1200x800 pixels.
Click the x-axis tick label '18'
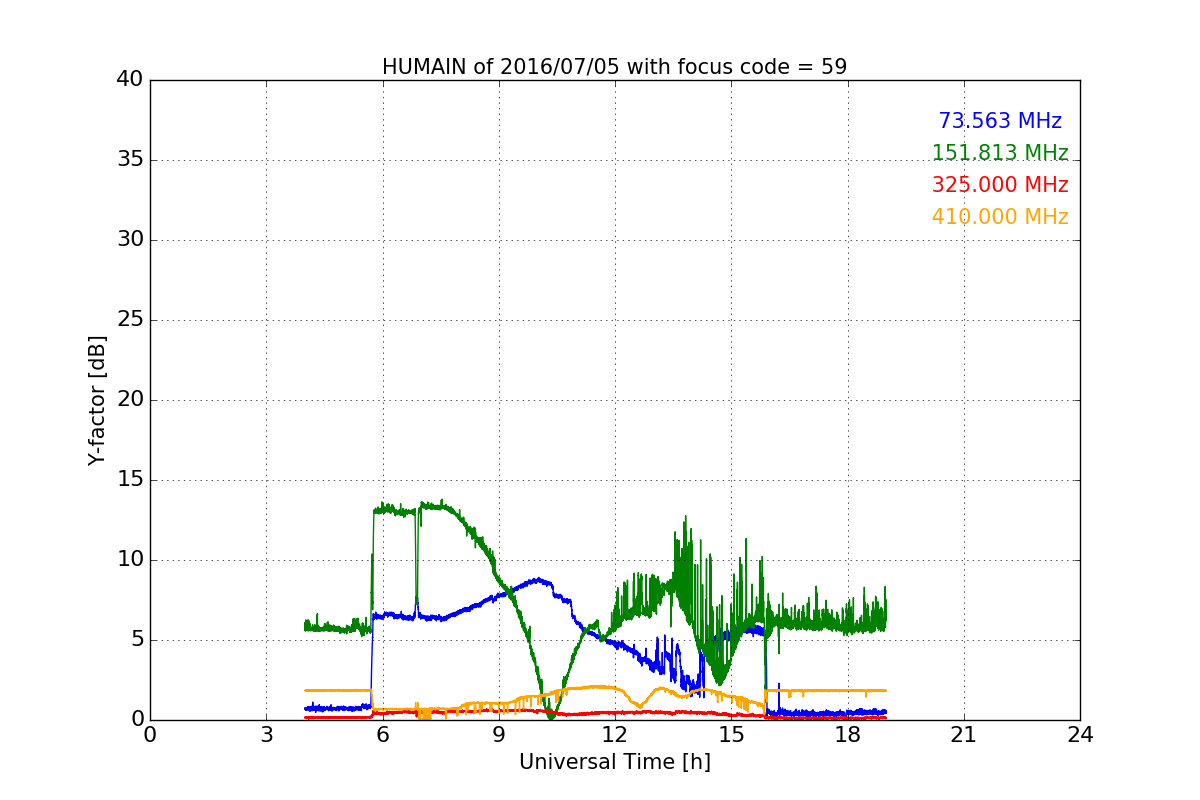[847, 735]
